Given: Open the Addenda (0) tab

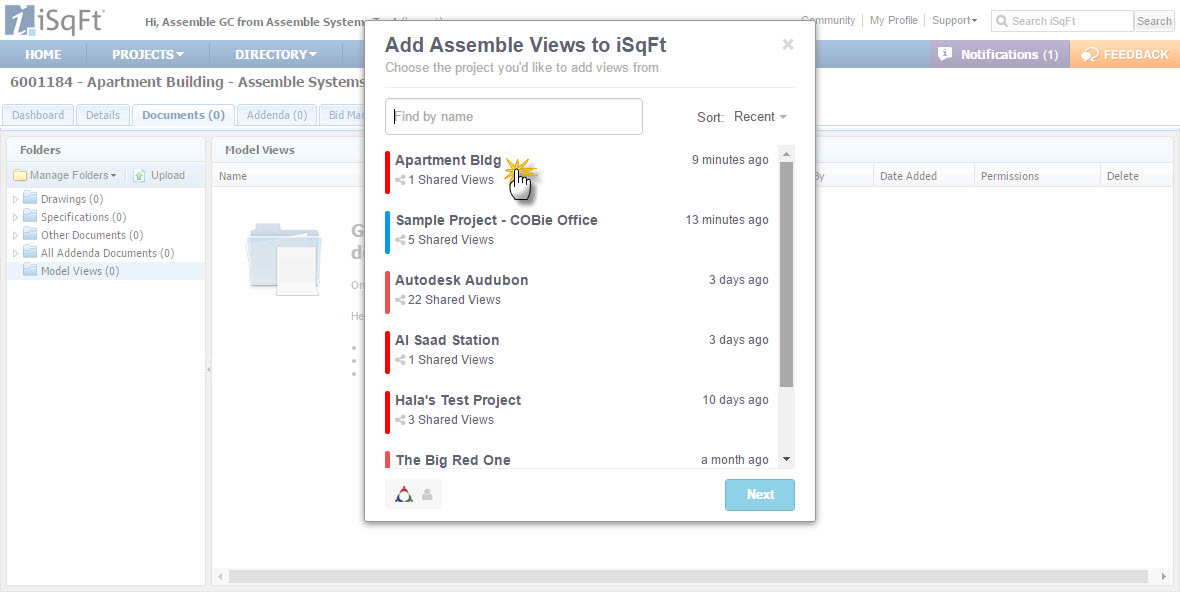Looking at the screenshot, I should point(277,115).
